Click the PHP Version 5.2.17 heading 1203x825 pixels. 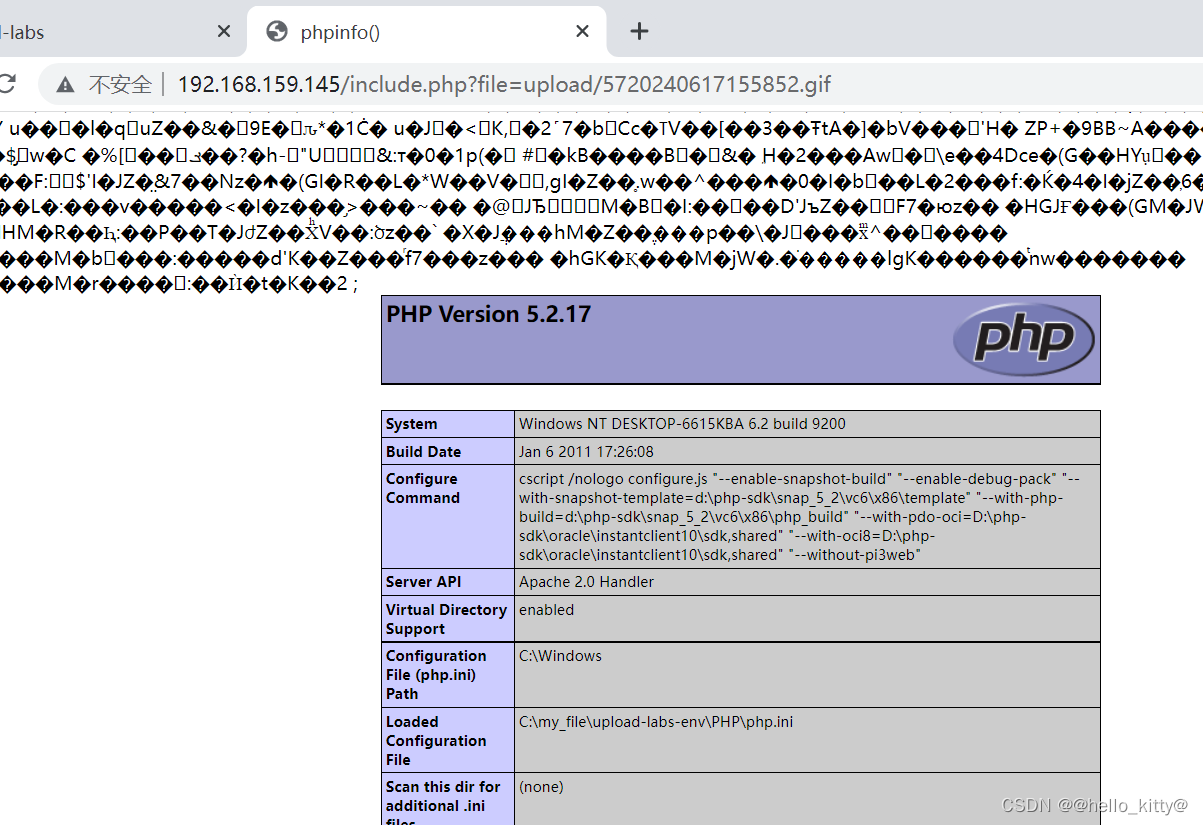(489, 314)
